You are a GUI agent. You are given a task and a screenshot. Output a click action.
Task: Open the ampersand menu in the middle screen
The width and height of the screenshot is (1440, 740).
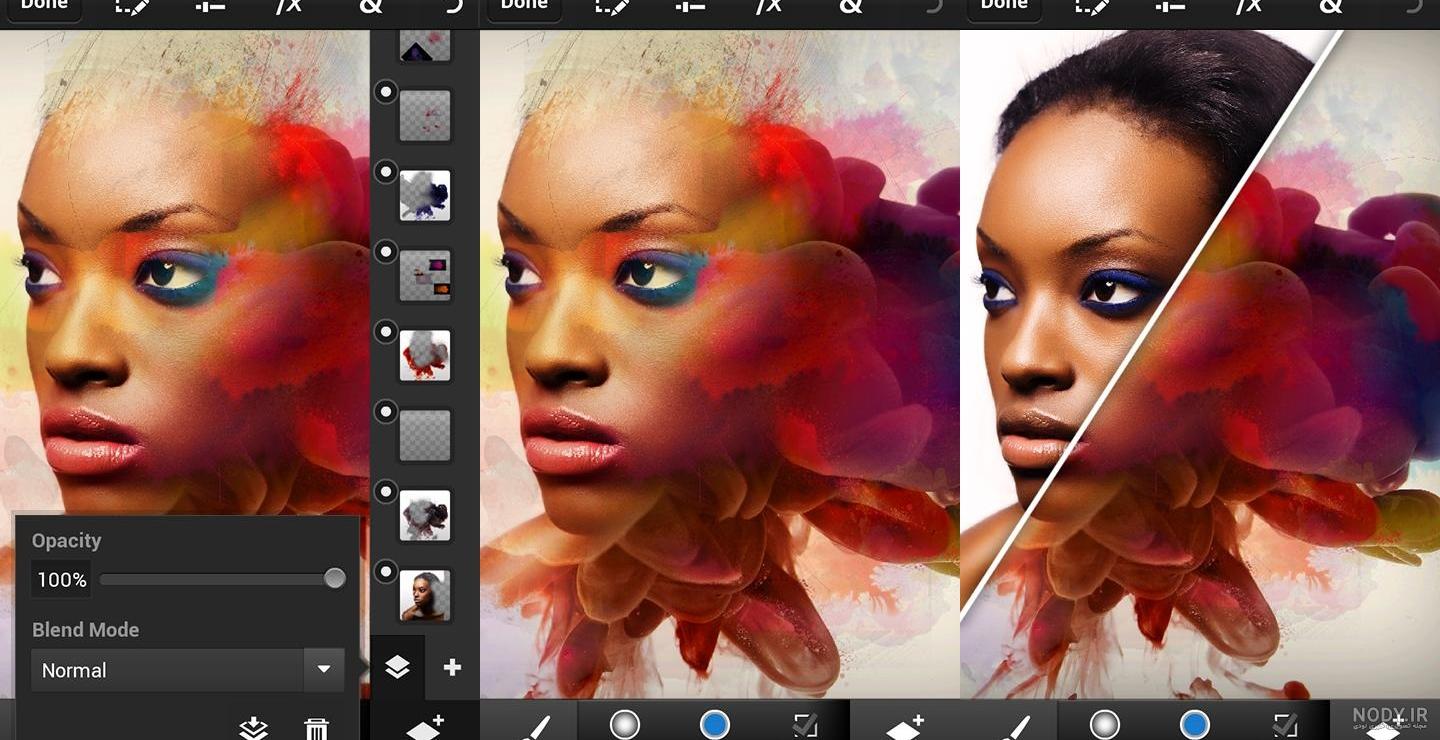[x=850, y=6]
